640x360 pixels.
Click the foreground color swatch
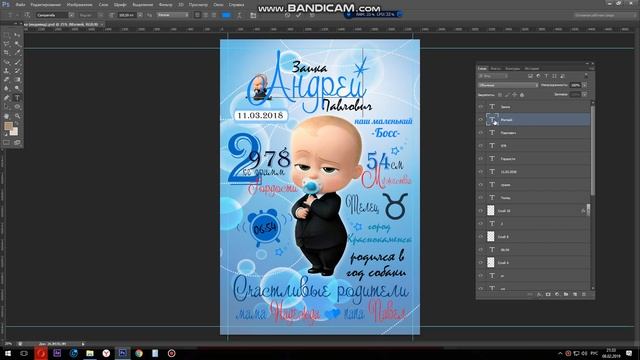pos(8,126)
